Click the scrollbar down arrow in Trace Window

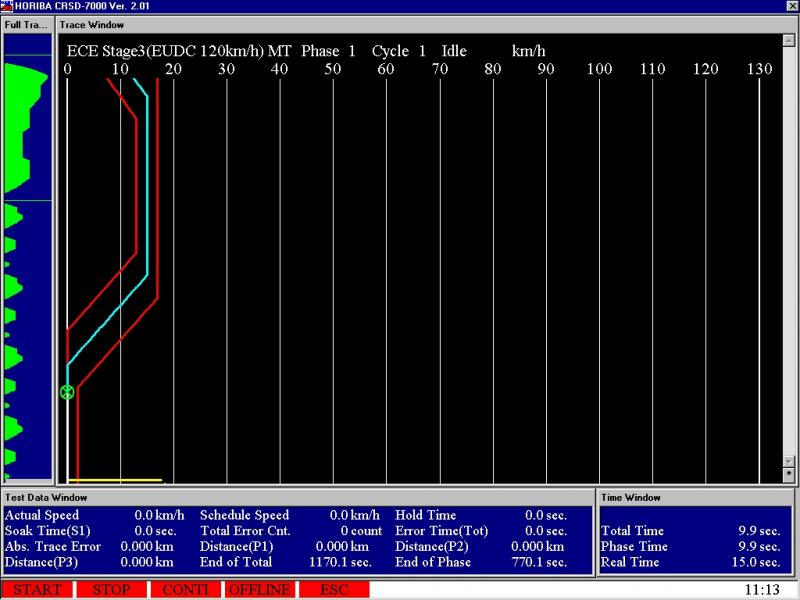(789, 460)
